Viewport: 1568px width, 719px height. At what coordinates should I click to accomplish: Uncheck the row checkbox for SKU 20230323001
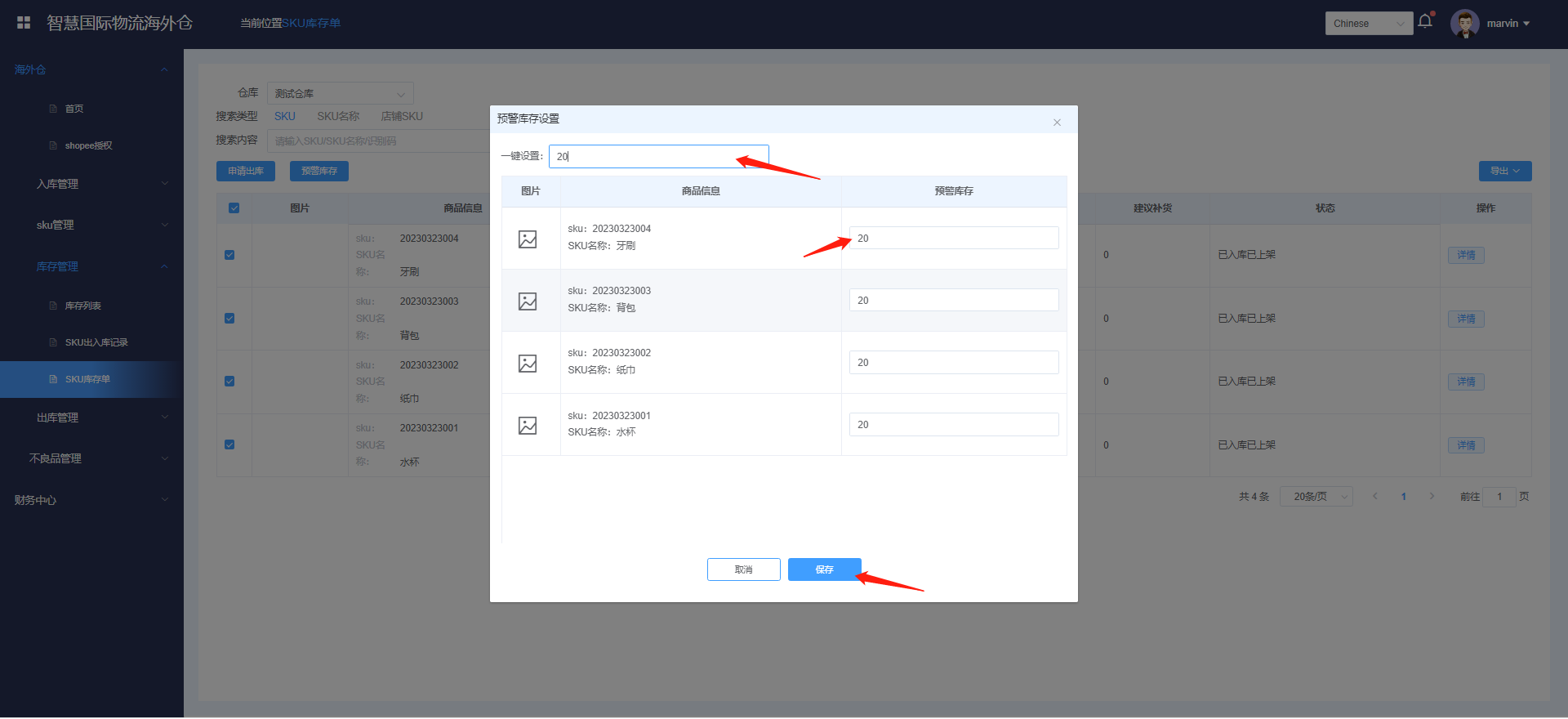tap(229, 444)
